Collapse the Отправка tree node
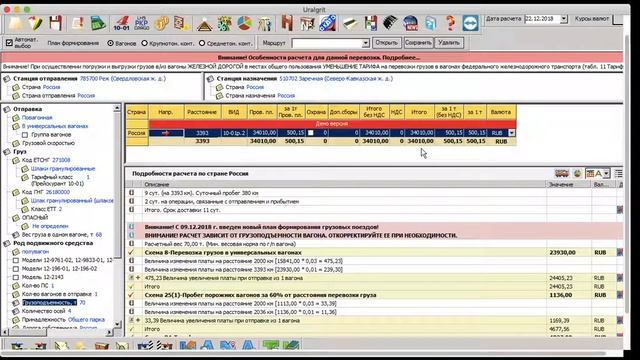Screen dimensions: 640x360 click(x=7, y=109)
